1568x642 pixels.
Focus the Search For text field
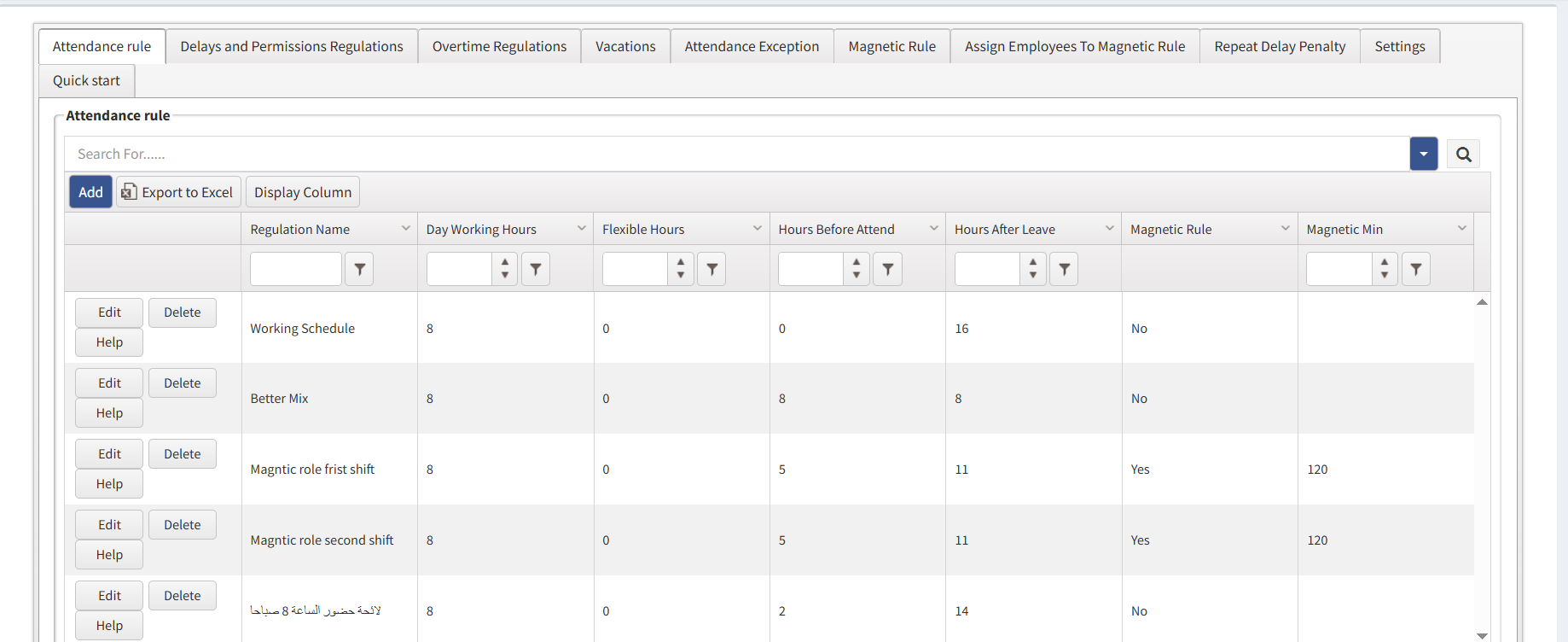[734, 155]
